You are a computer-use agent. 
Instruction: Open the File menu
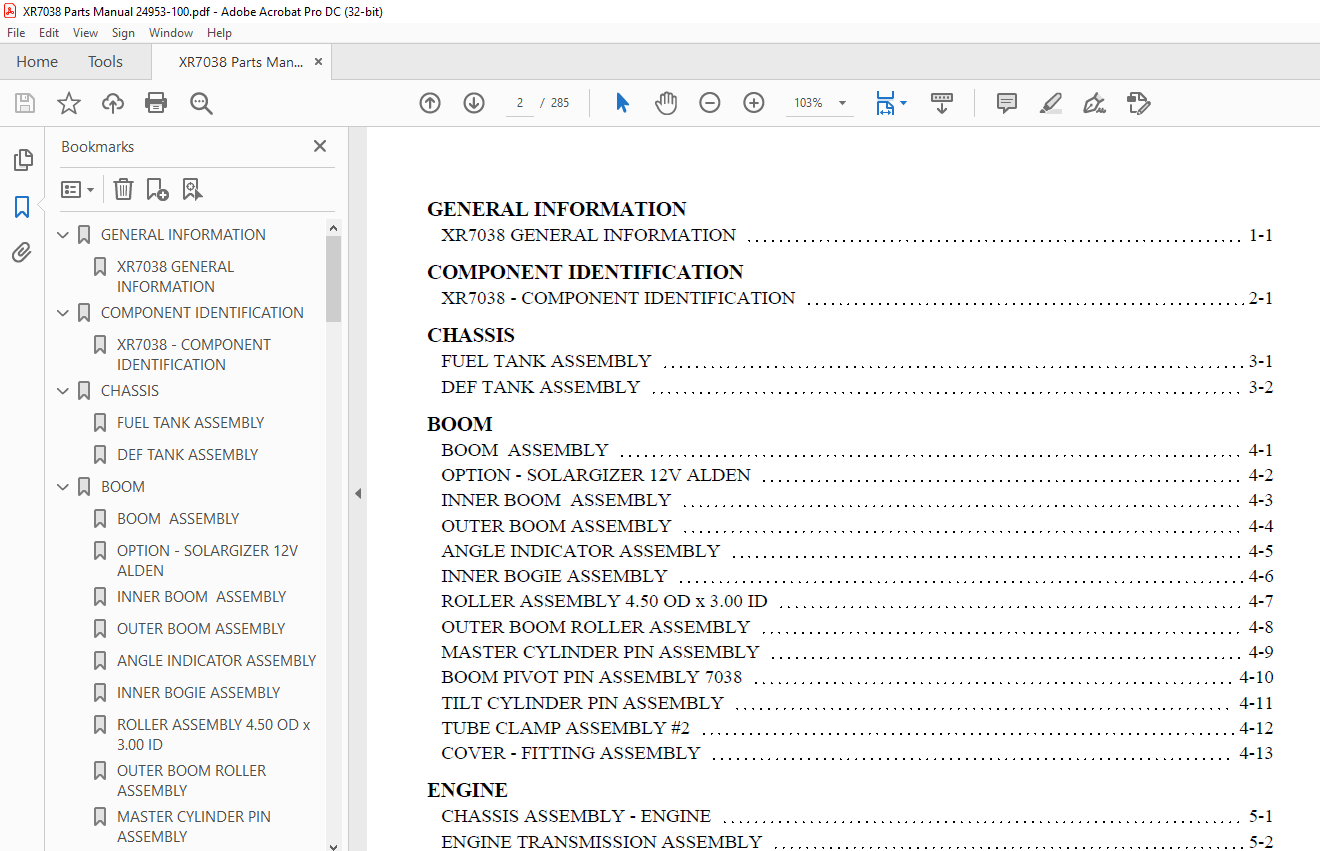pyautogui.click(x=16, y=33)
